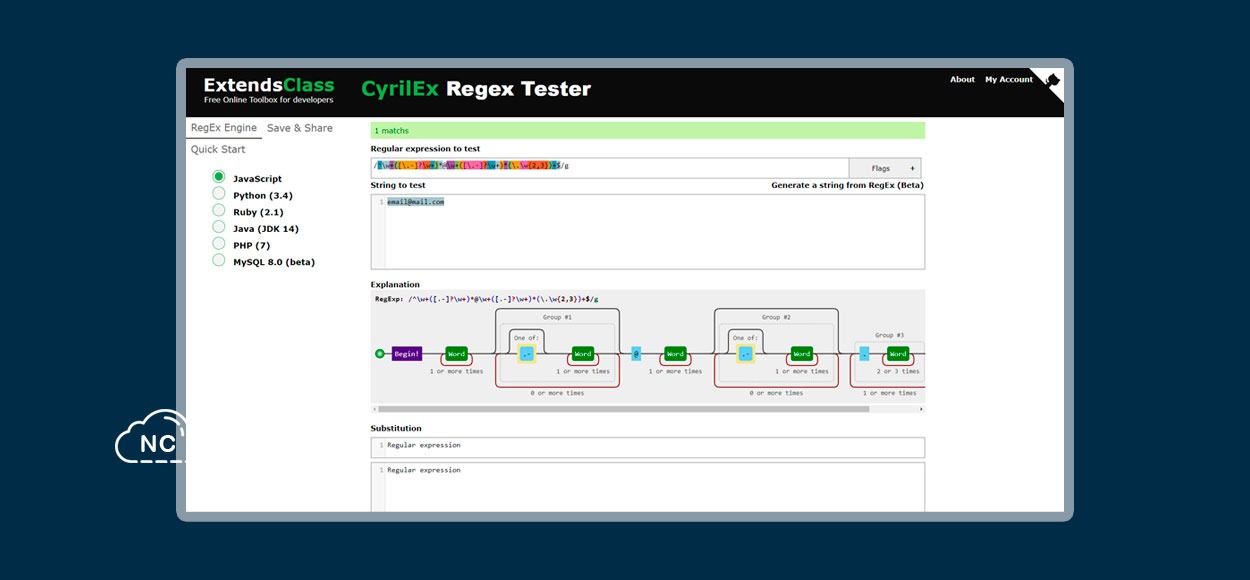The width and height of the screenshot is (1250, 580).
Task: Click the regular expression input field
Action: tap(610, 166)
